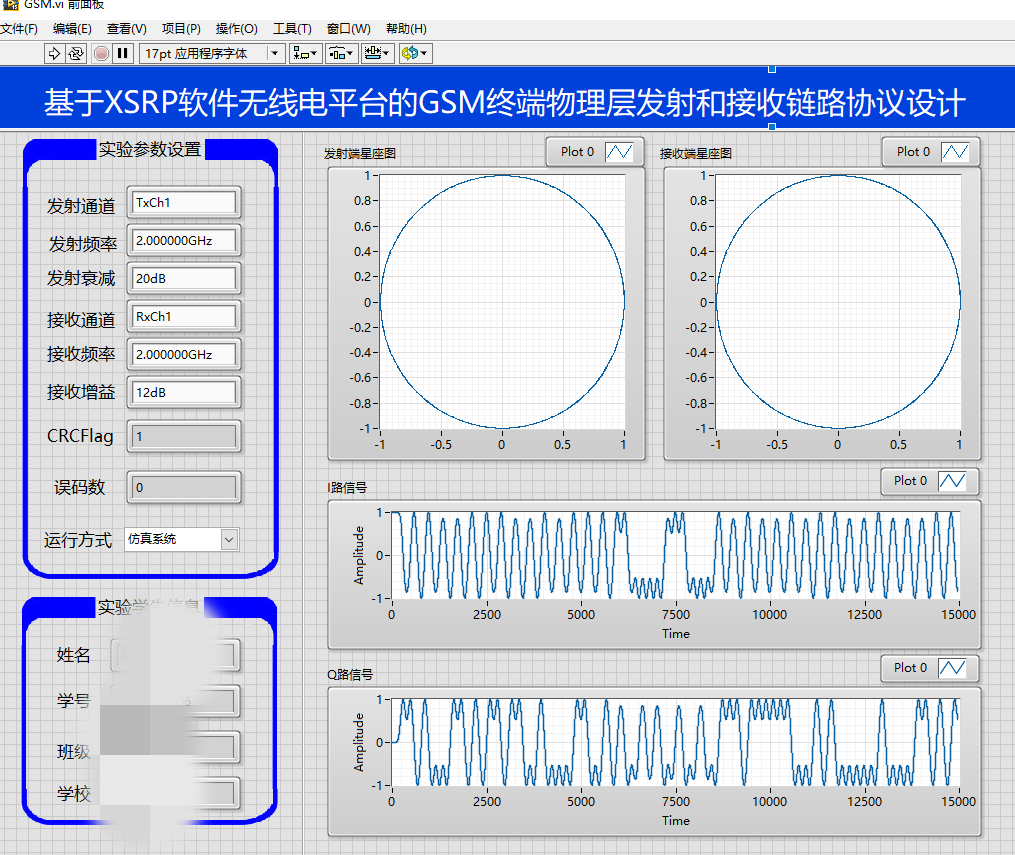Open the 帮助(H) menu
Viewport: 1015px width, 855px height.
[x=407, y=28]
